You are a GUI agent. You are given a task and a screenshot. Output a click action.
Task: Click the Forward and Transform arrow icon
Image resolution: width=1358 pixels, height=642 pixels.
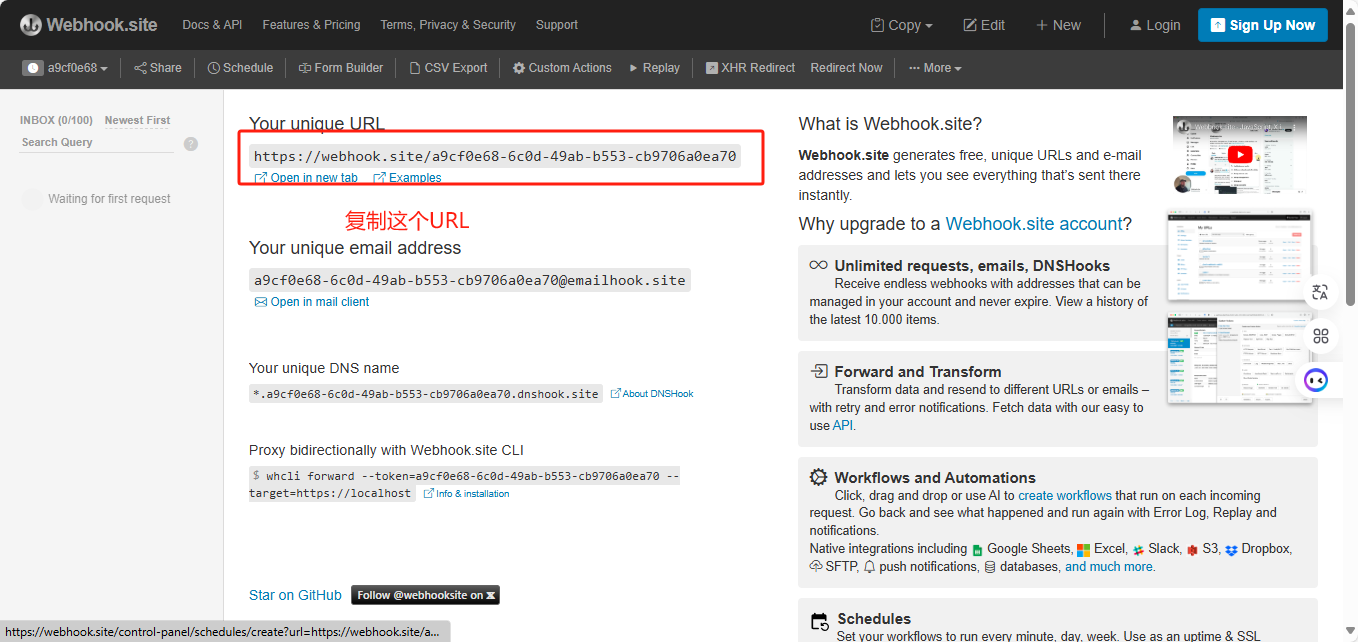coord(819,371)
